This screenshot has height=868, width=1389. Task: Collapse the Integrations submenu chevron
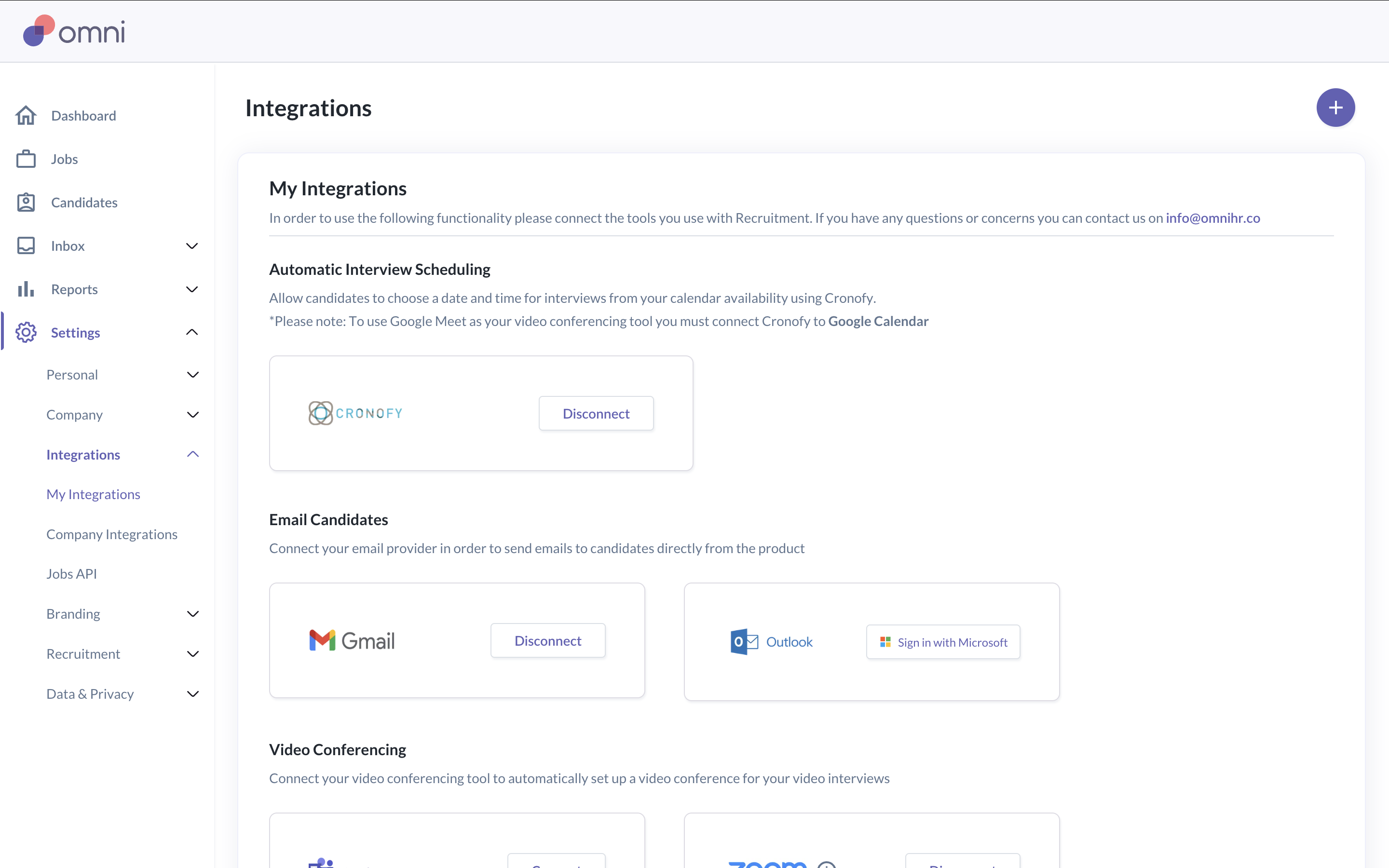coord(193,455)
